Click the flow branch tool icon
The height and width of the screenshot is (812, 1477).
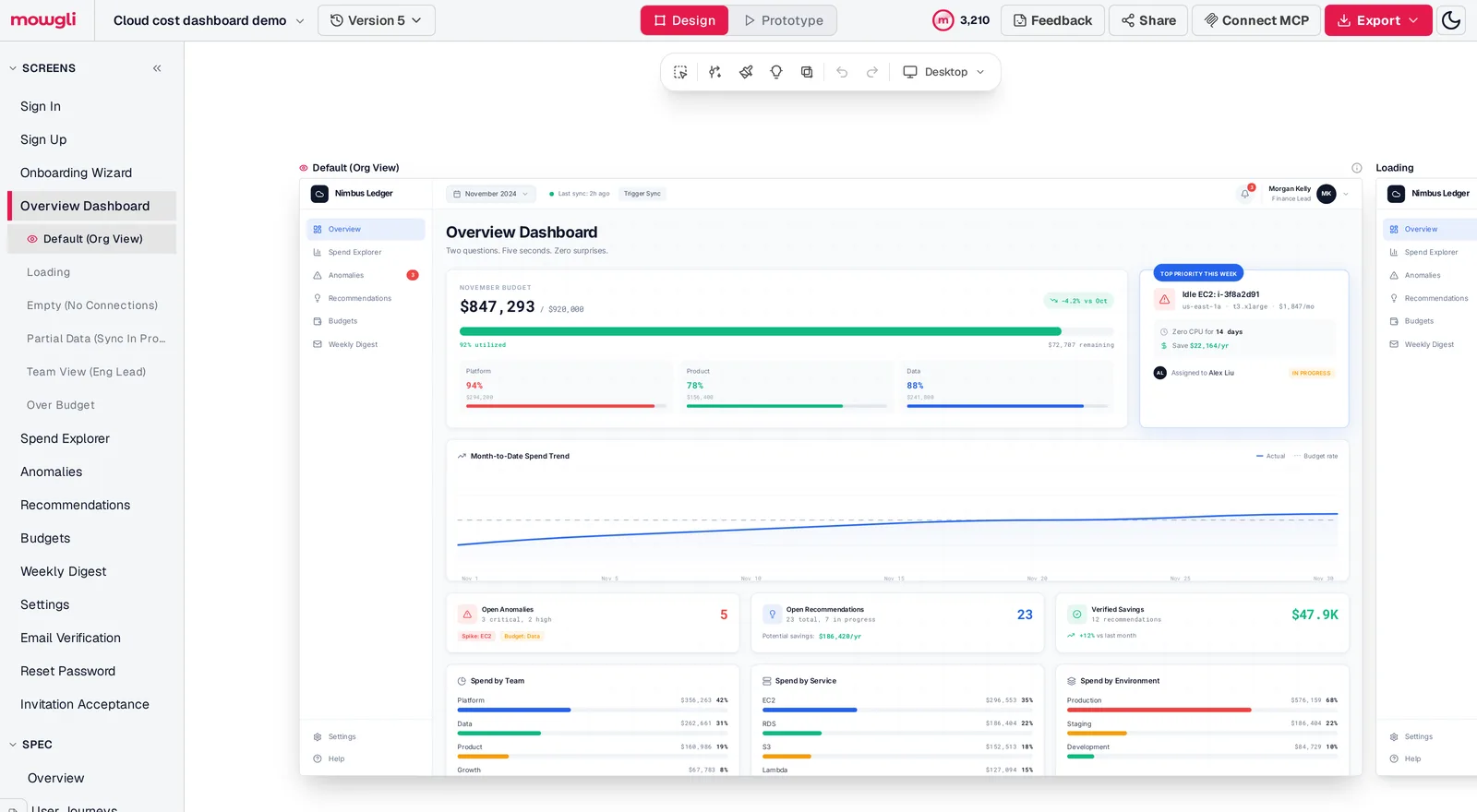coord(714,72)
